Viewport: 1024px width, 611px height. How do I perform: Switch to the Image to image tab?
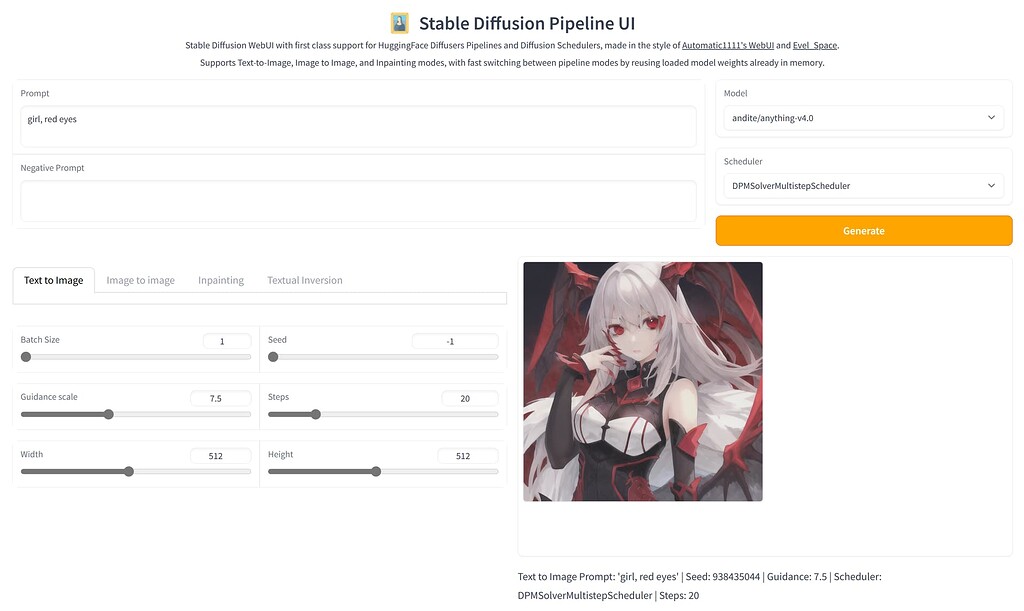pos(140,280)
